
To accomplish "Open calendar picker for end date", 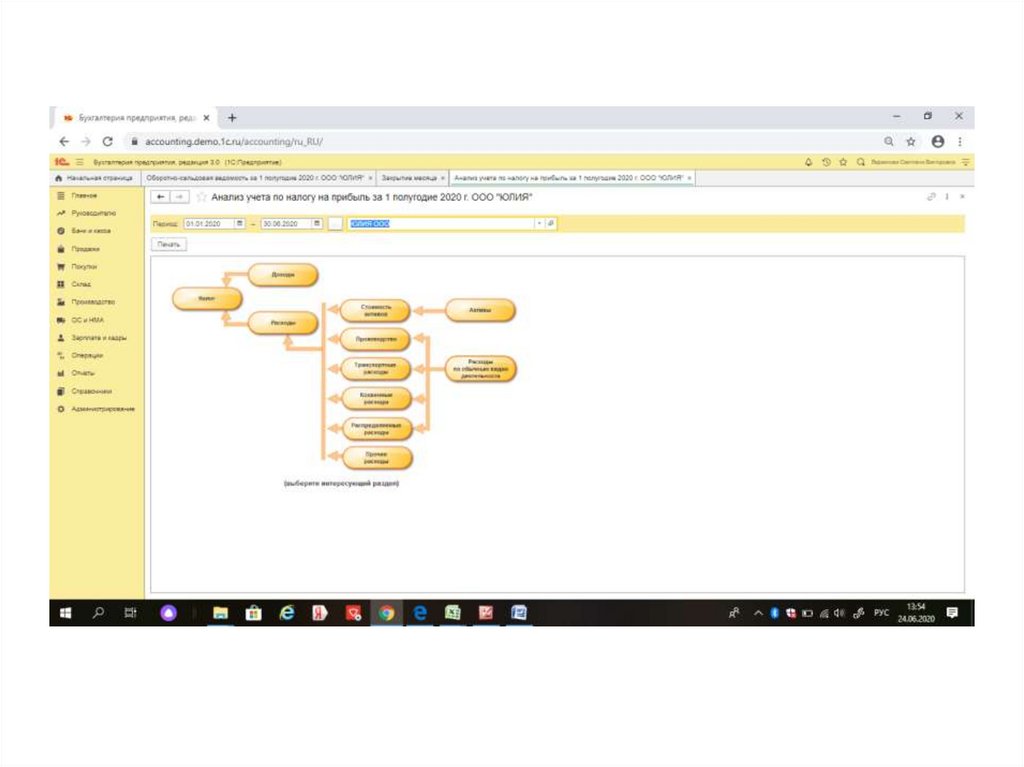I will pyautogui.click(x=316, y=224).
